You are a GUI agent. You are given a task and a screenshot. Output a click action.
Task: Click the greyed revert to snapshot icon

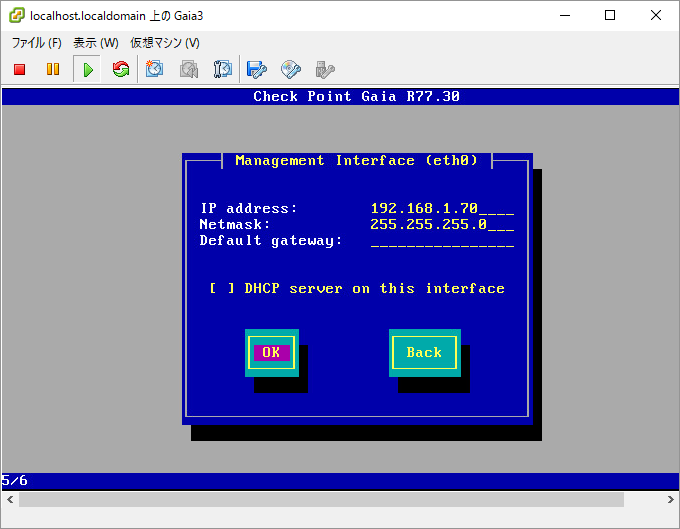coord(189,69)
